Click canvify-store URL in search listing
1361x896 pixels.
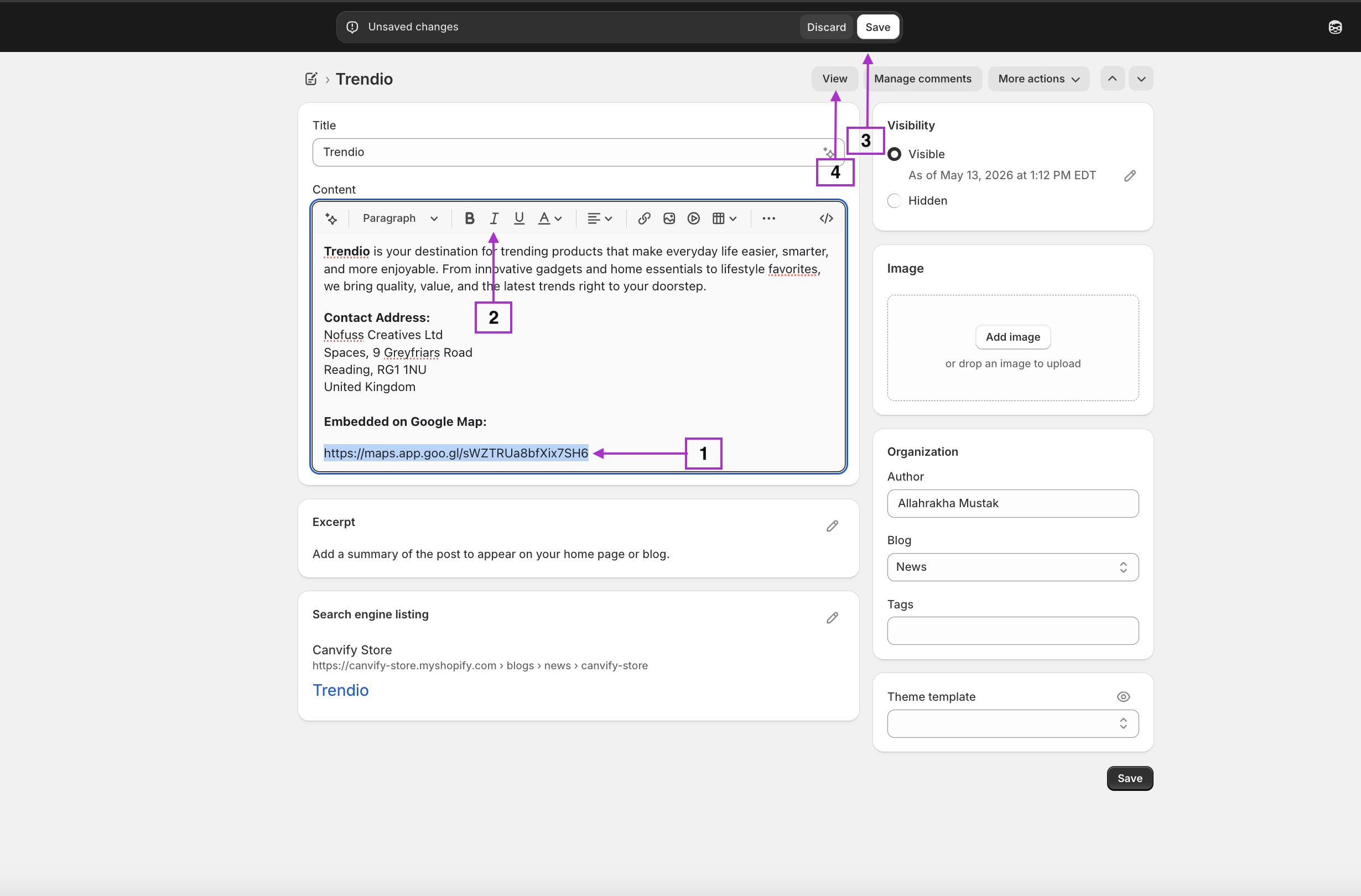(480, 665)
